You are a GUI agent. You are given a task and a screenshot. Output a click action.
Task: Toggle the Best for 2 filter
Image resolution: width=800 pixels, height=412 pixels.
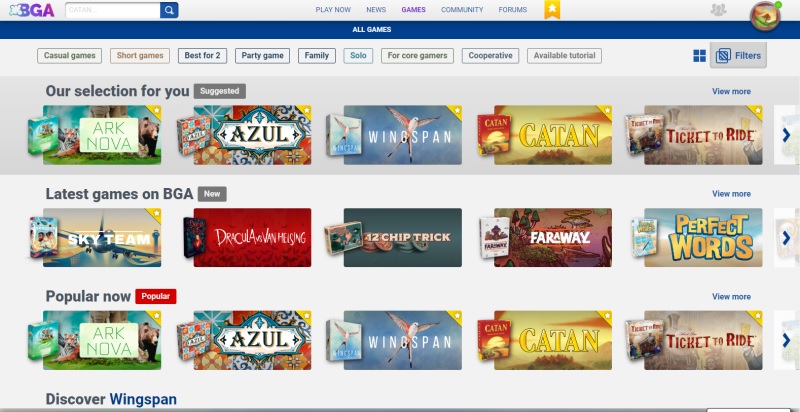[x=202, y=56]
